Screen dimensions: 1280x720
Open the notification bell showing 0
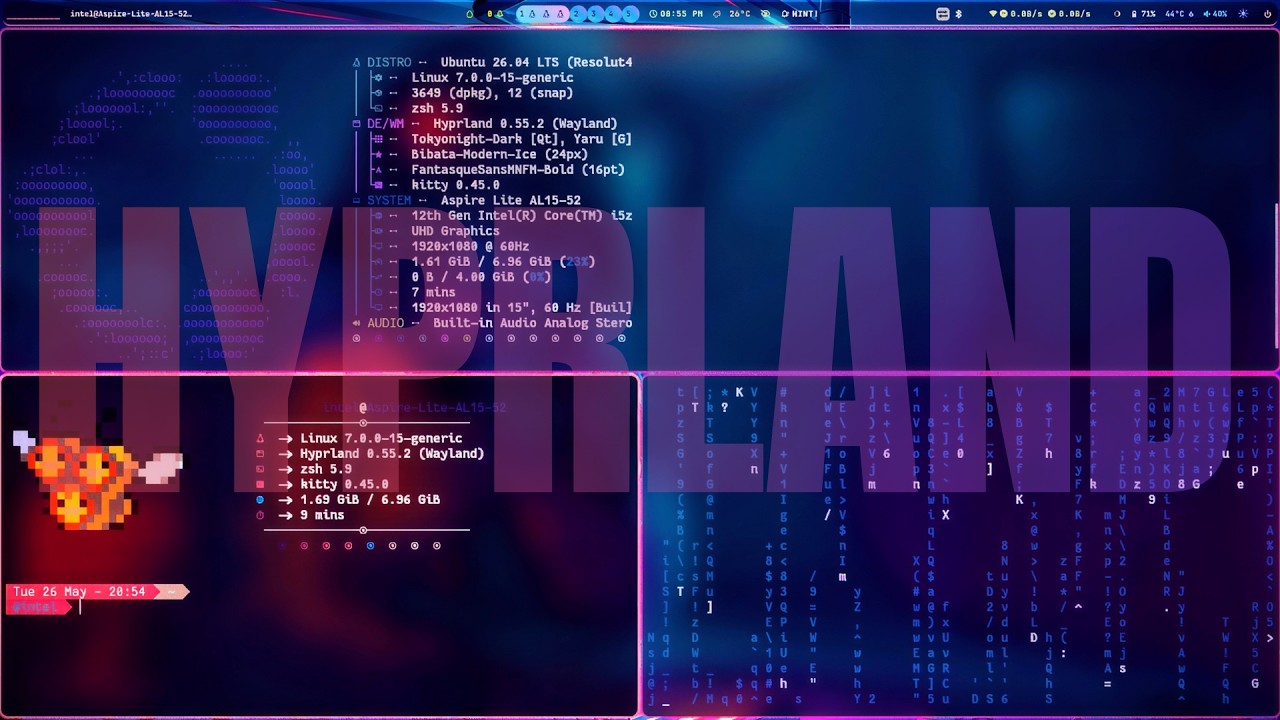point(494,14)
